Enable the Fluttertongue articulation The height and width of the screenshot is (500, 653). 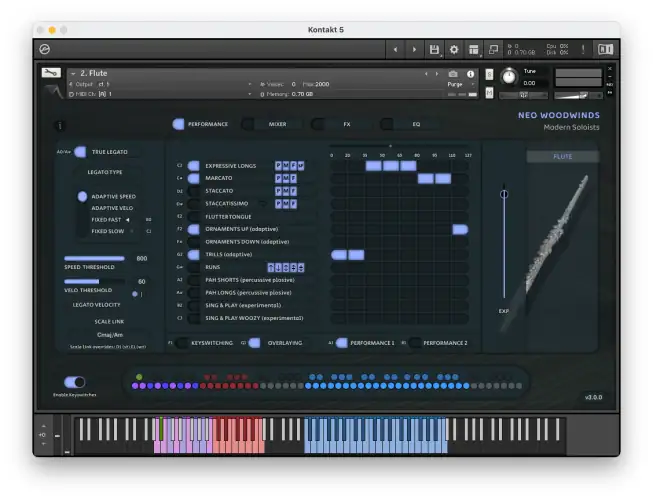coord(193,216)
